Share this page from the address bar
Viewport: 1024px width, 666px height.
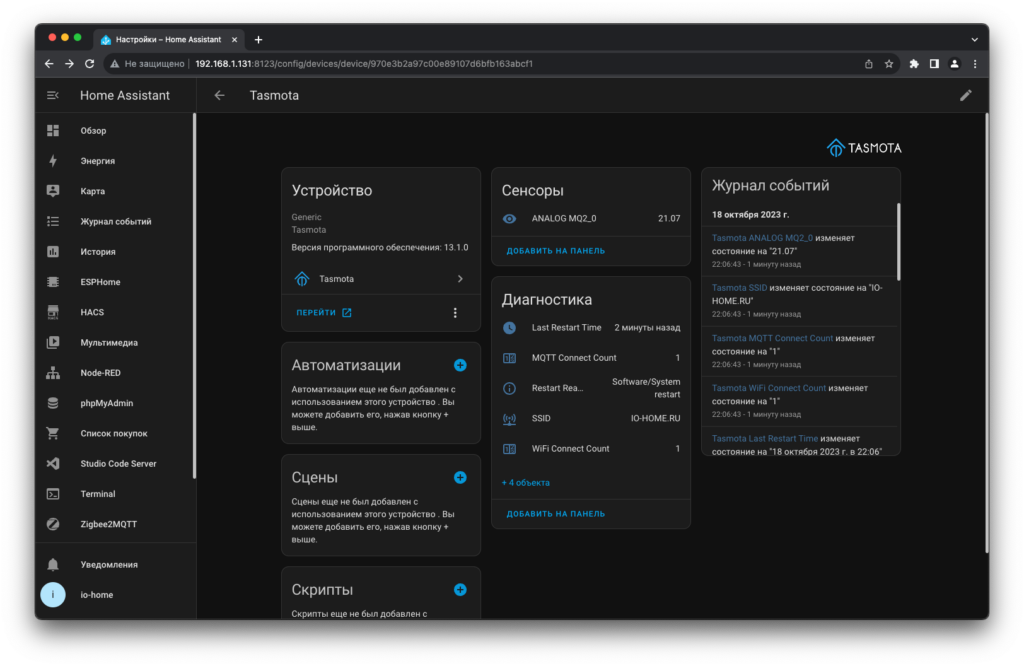869,64
